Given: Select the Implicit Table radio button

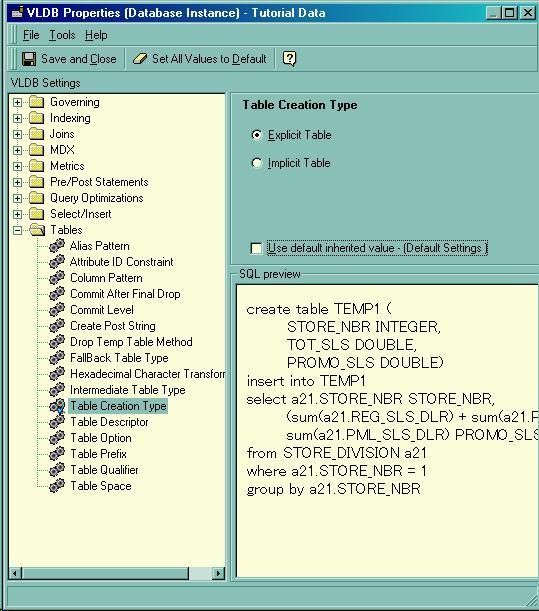Looking at the screenshot, I should click(x=256, y=163).
